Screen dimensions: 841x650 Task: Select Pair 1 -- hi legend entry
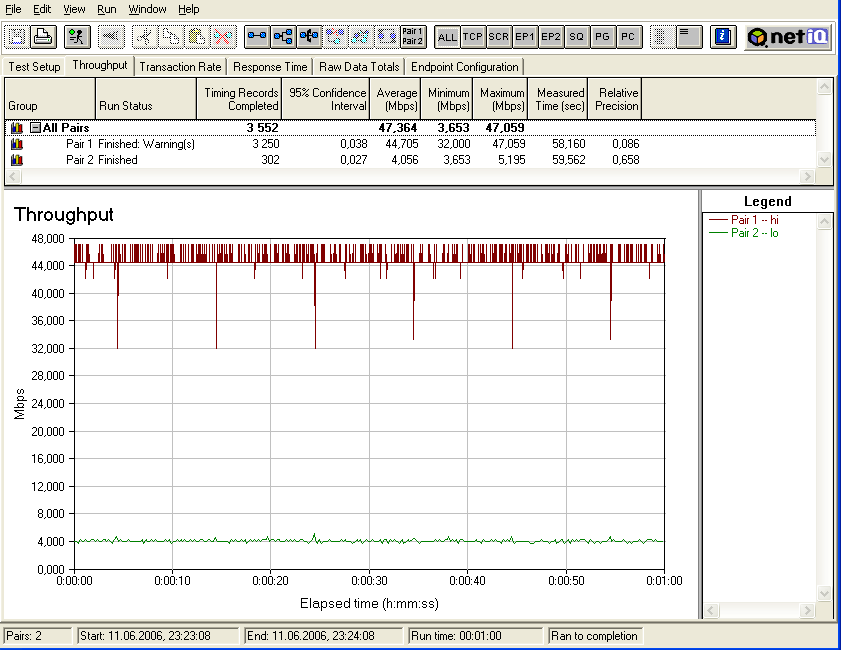[x=756, y=220]
